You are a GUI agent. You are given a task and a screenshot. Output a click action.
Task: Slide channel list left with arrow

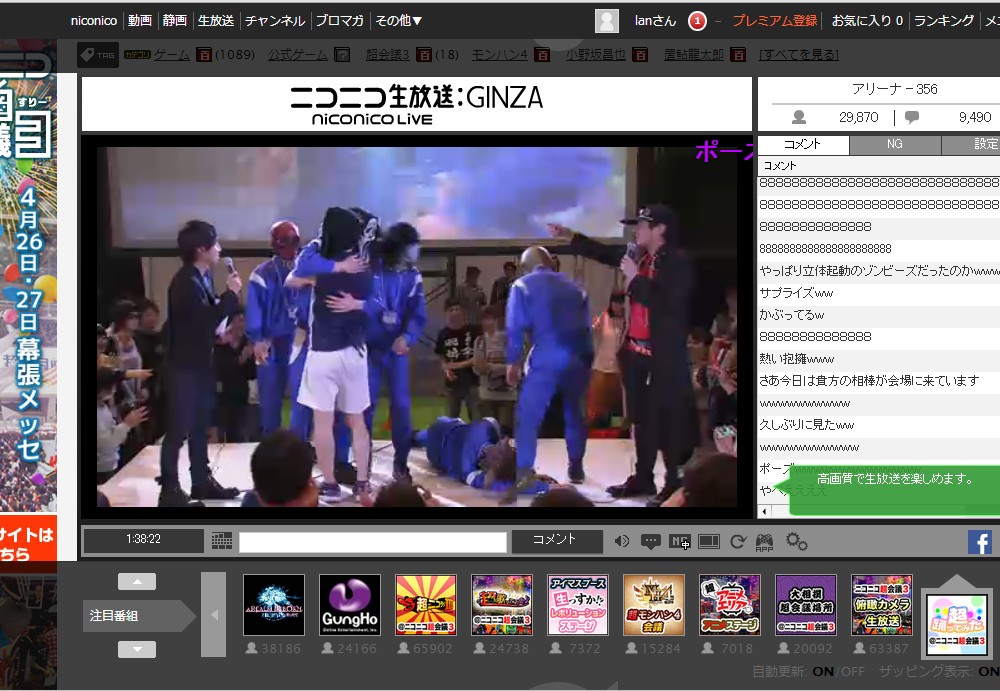click(214, 614)
